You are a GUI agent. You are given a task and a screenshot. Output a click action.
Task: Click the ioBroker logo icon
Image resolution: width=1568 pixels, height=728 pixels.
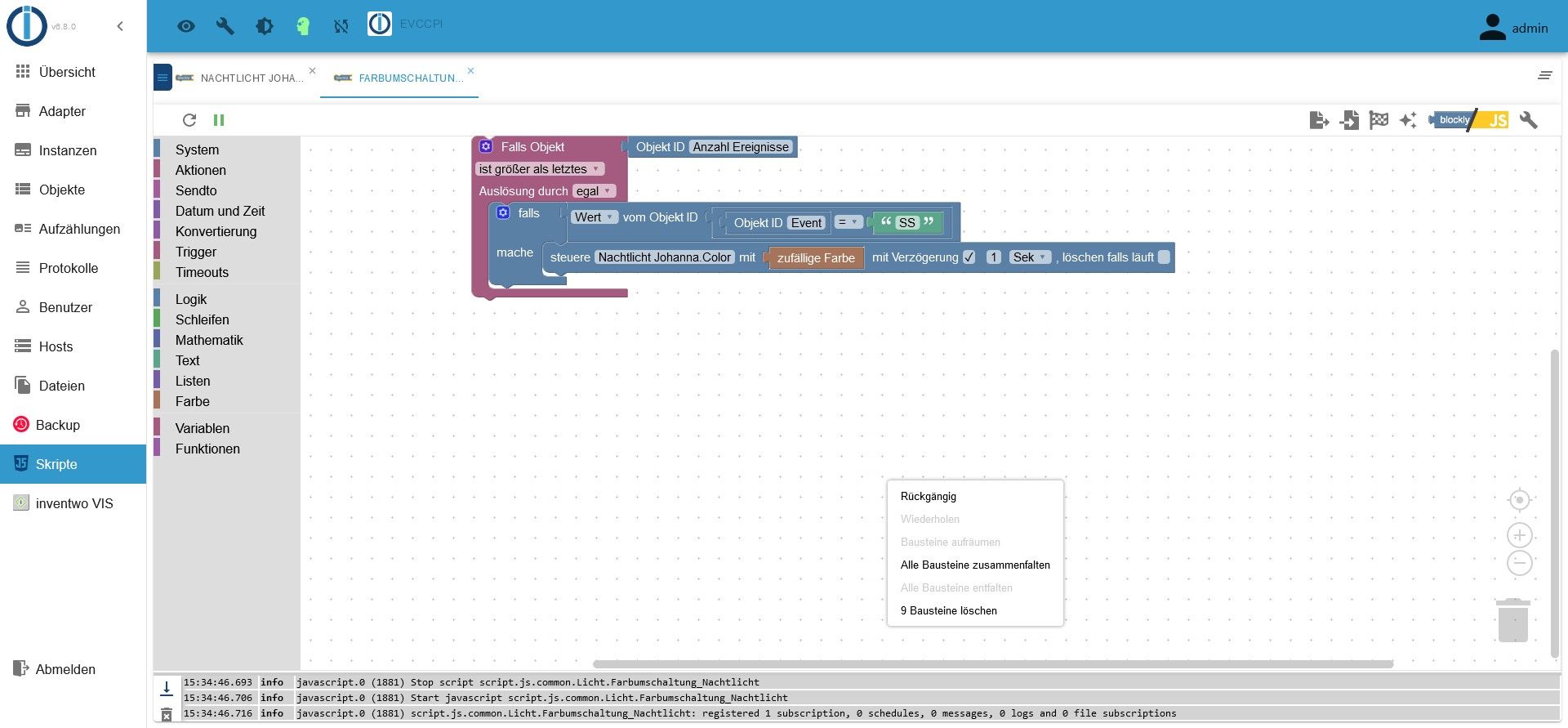(x=27, y=25)
